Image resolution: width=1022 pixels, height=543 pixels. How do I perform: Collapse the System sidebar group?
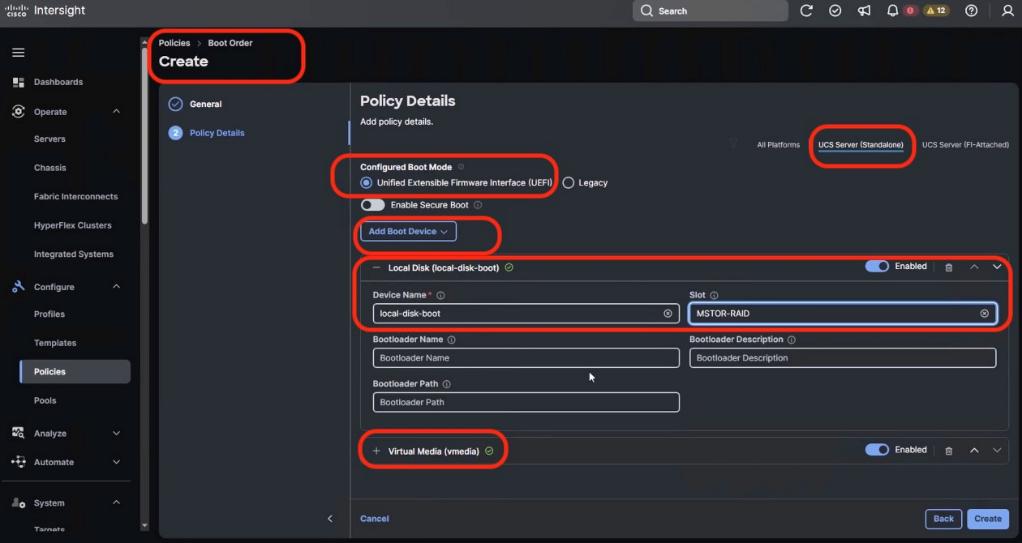pos(116,503)
